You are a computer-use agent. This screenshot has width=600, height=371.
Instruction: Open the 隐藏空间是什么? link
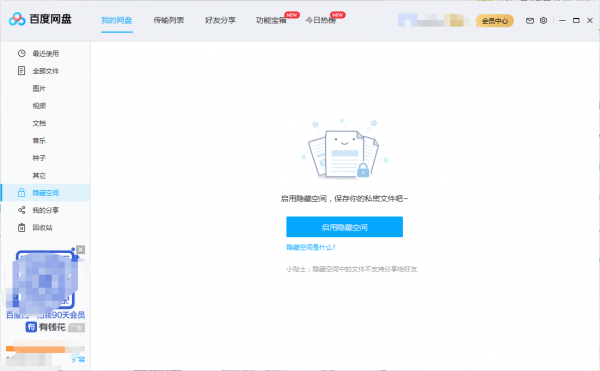click(x=311, y=247)
